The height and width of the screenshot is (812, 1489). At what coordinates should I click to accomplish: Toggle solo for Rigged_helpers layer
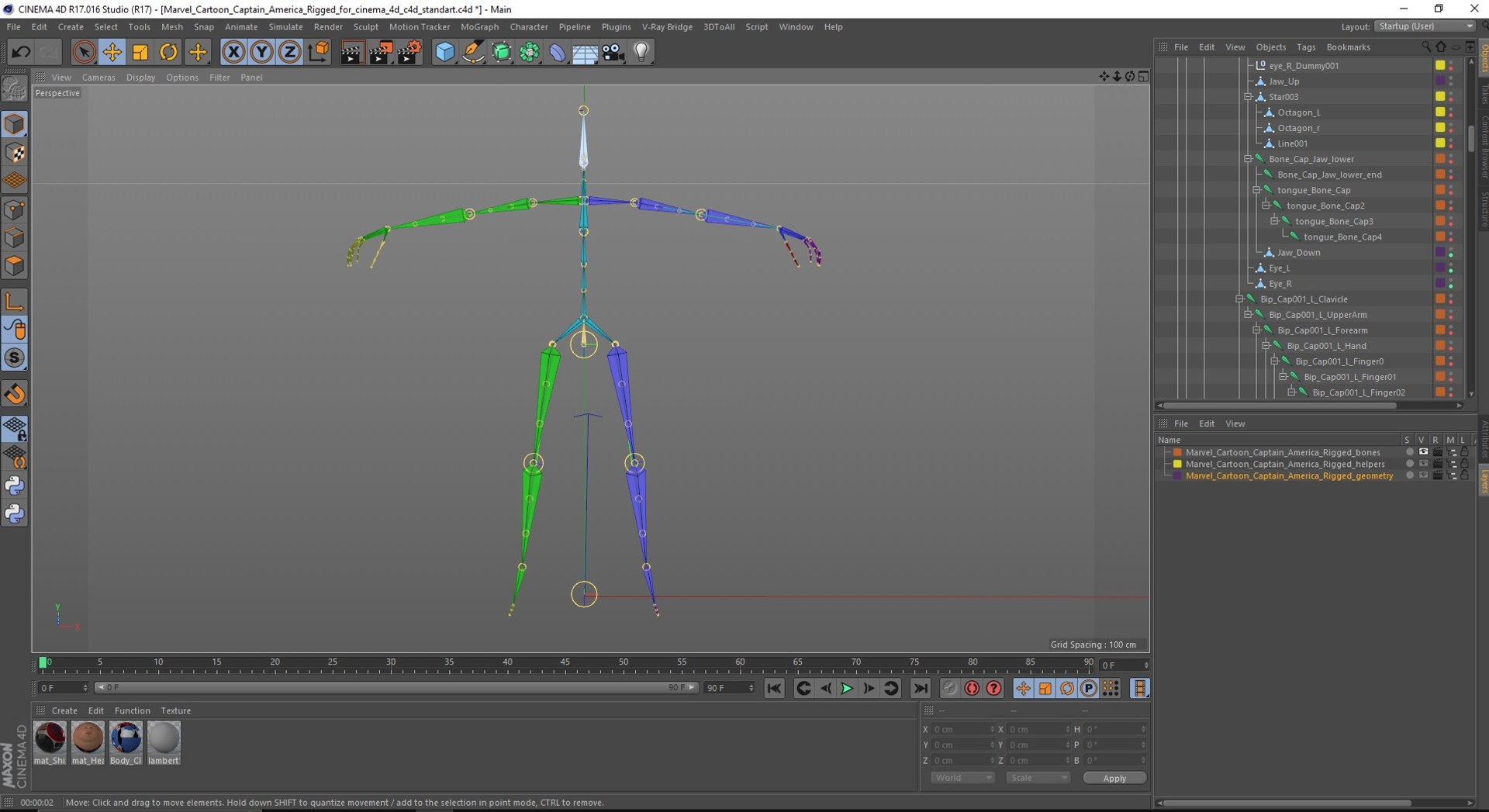1409,464
